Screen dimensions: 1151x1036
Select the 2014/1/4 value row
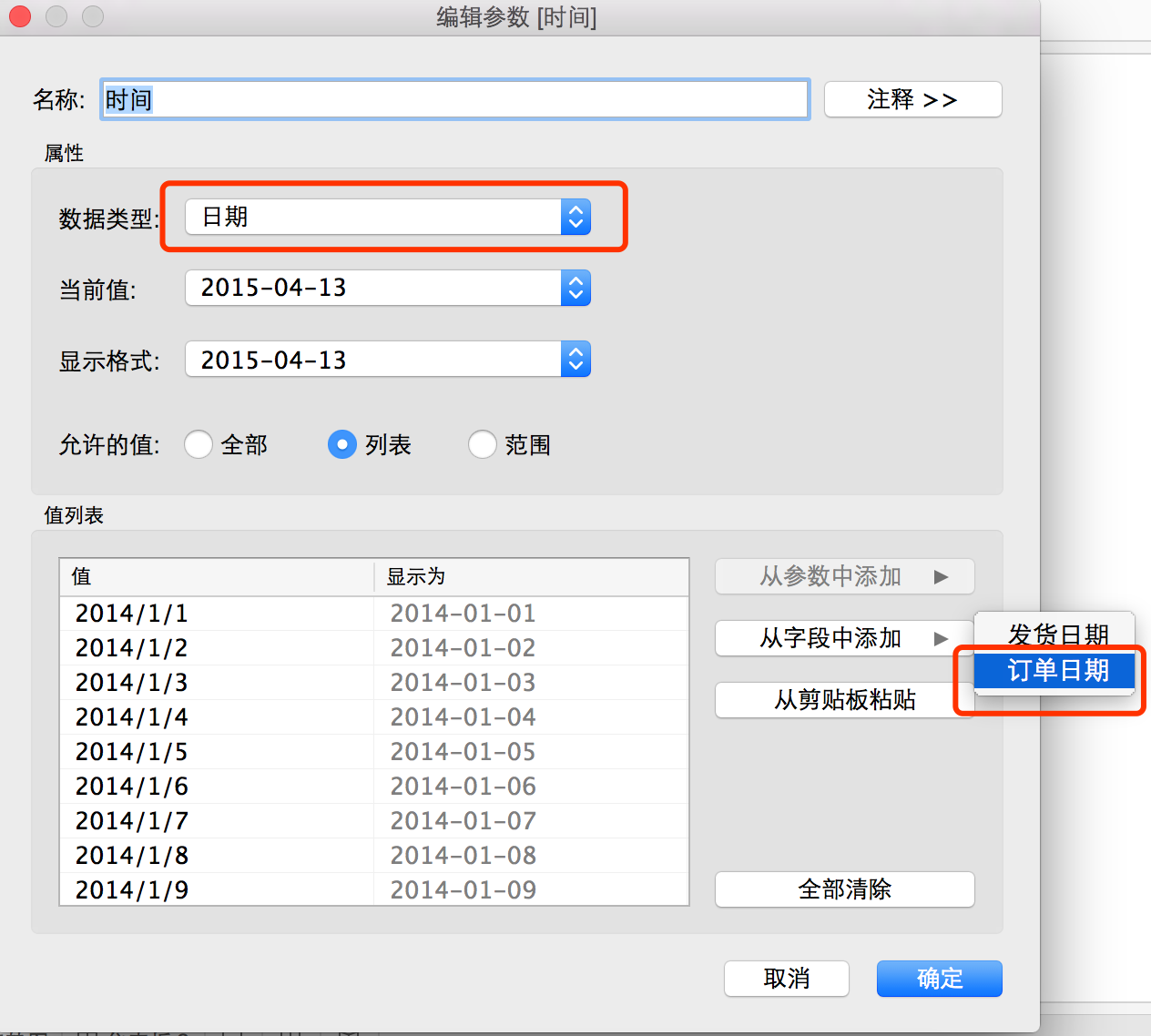(x=373, y=717)
